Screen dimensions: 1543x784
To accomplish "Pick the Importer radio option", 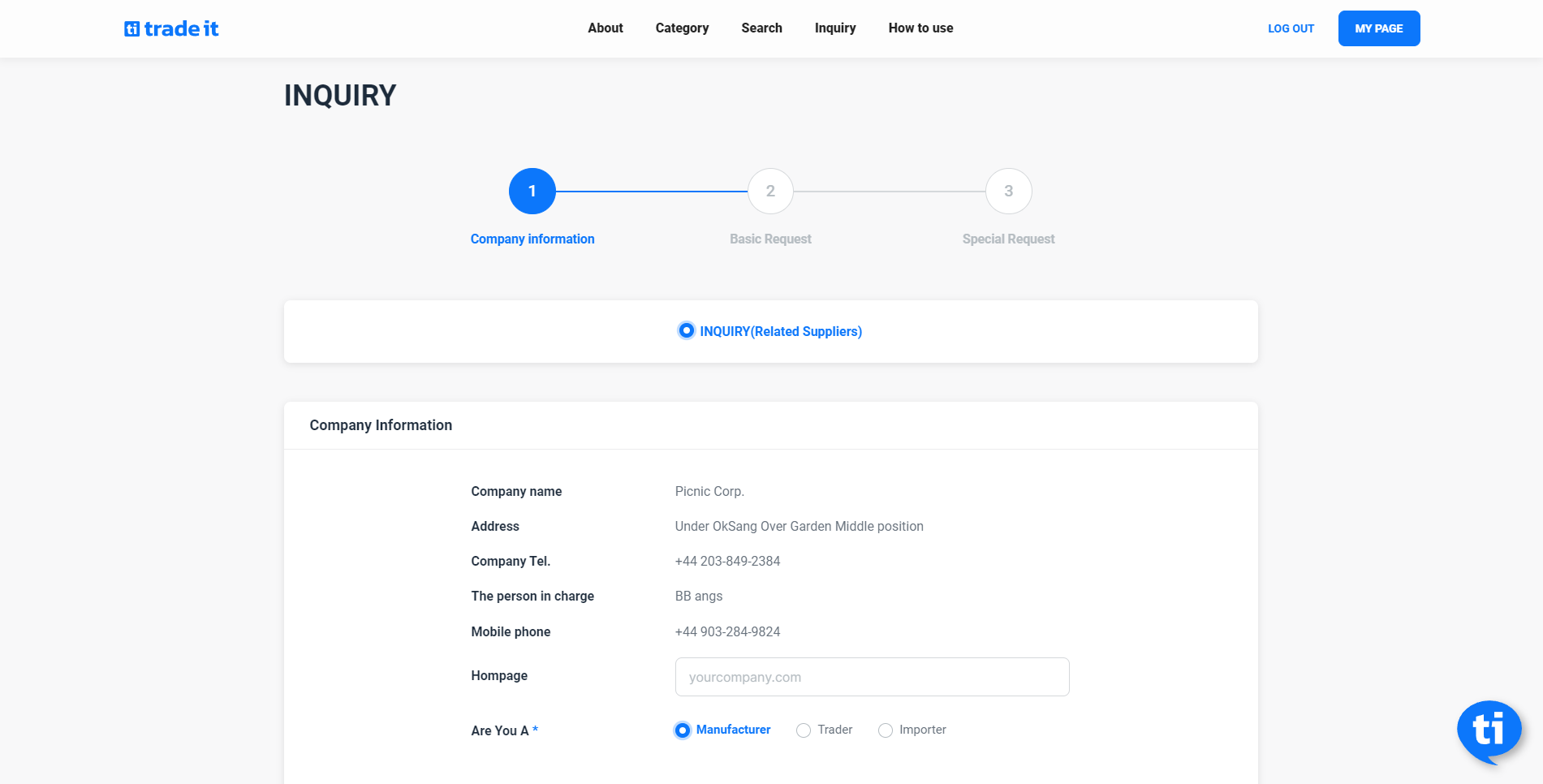I will pos(886,730).
